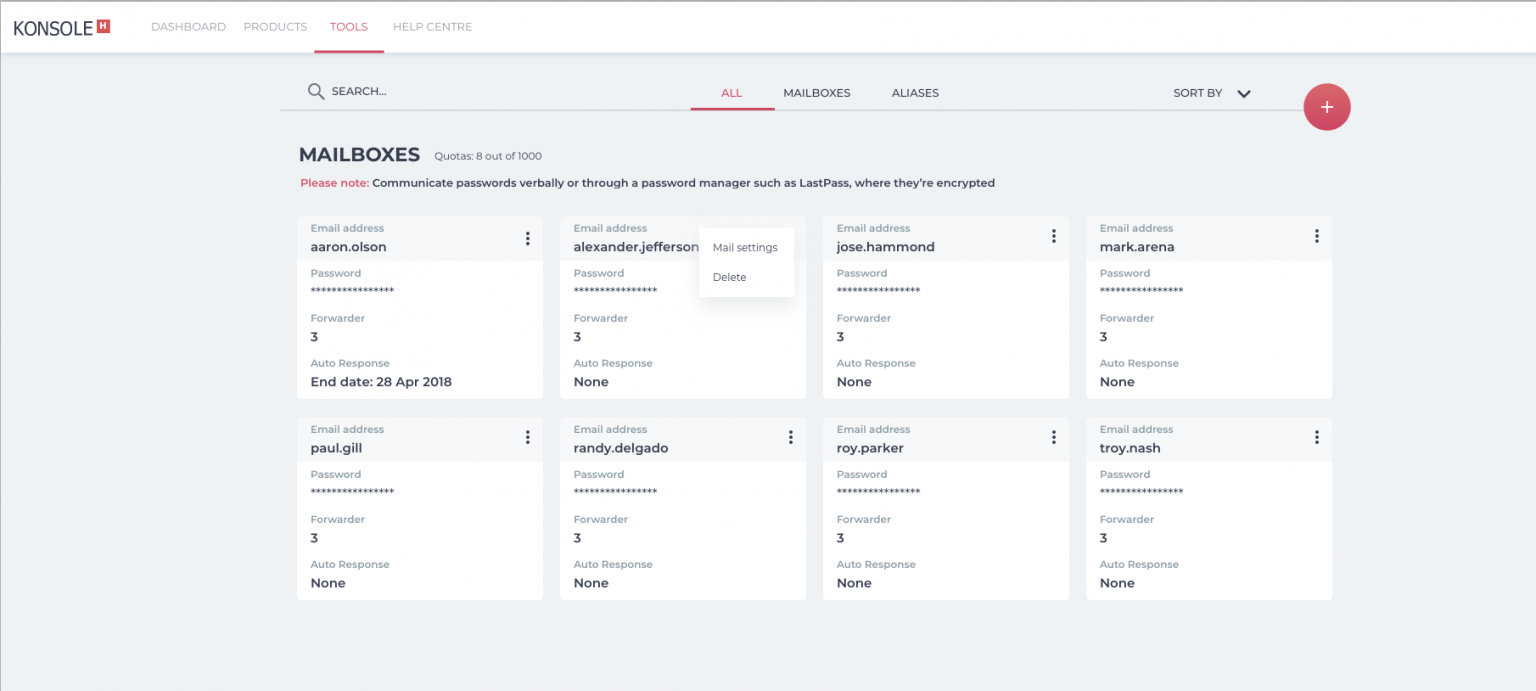The height and width of the screenshot is (691, 1536).
Task: Click the three-dot menu on mark.arena card
Action: tap(1317, 237)
